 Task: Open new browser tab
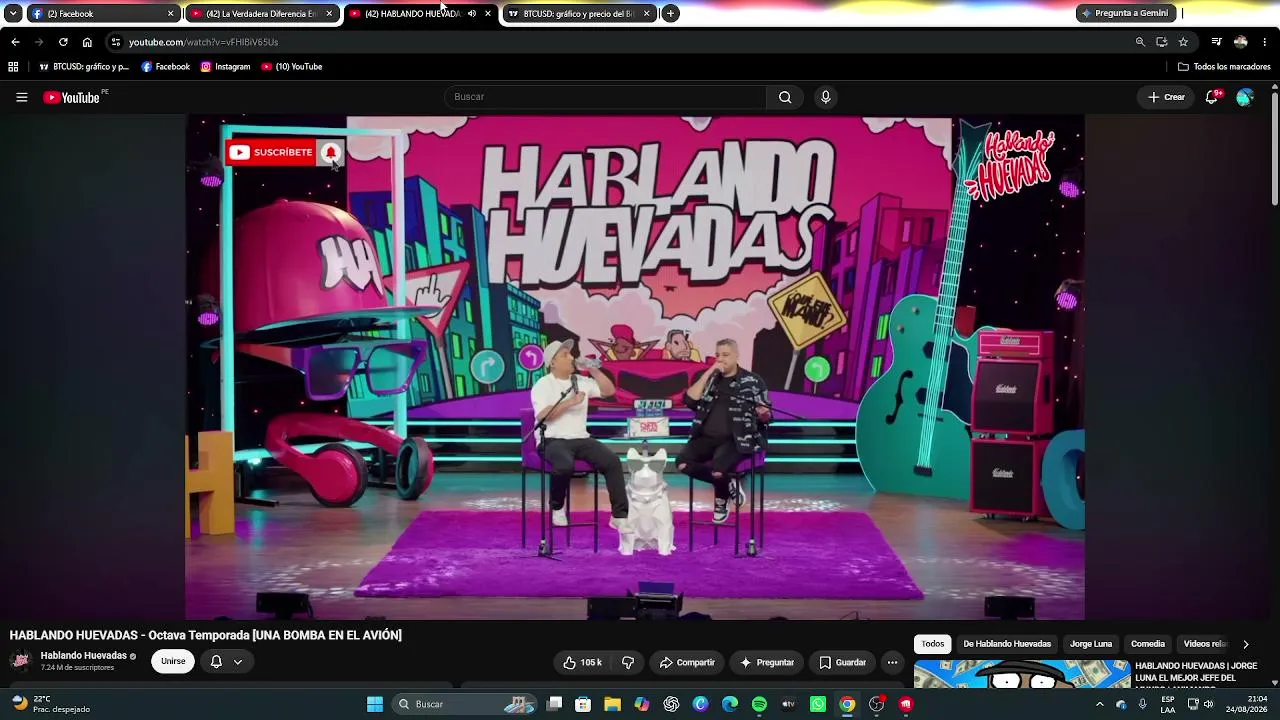coord(670,14)
